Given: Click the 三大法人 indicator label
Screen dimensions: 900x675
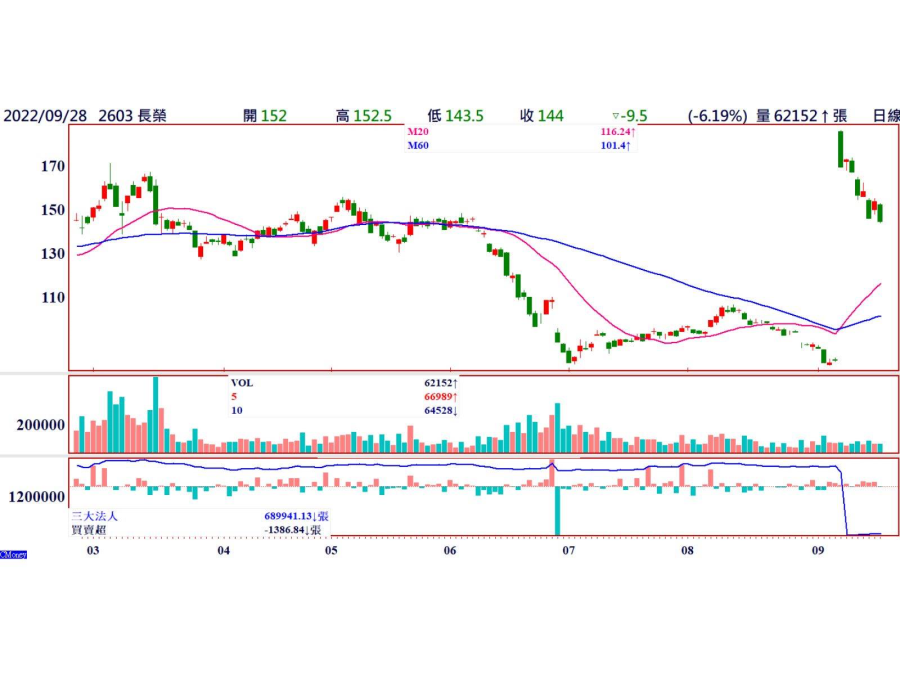Looking at the screenshot, I should (x=94, y=516).
